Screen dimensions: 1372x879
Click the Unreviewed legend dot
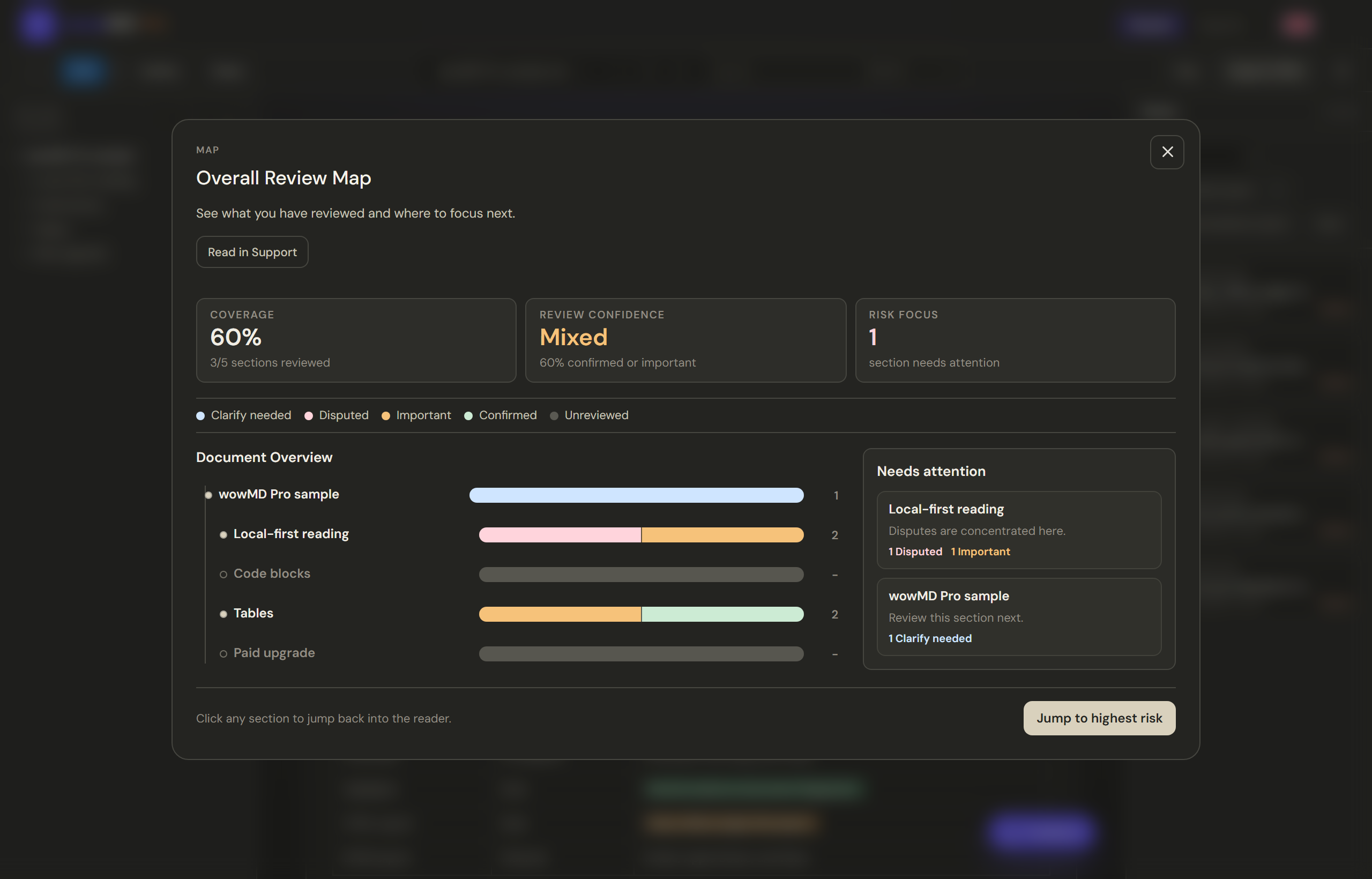click(x=554, y=415)
